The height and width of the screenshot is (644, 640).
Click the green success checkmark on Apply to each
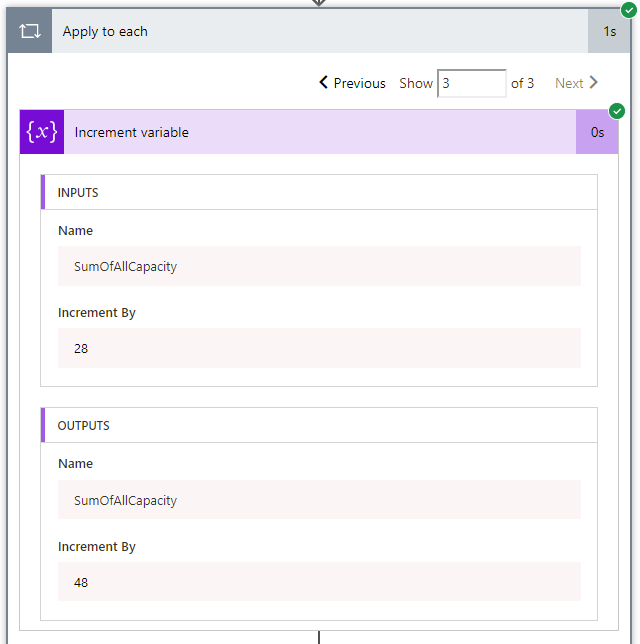628,10
